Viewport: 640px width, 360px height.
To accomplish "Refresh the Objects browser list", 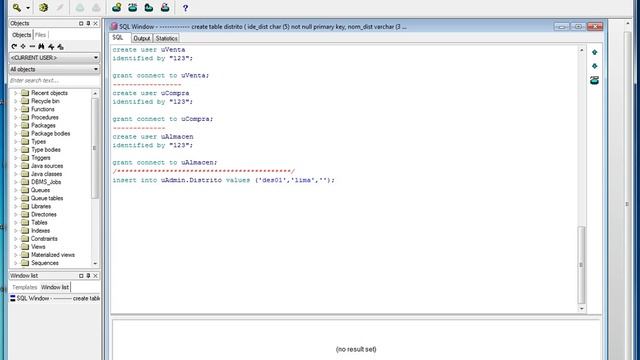I will [14, 47].
